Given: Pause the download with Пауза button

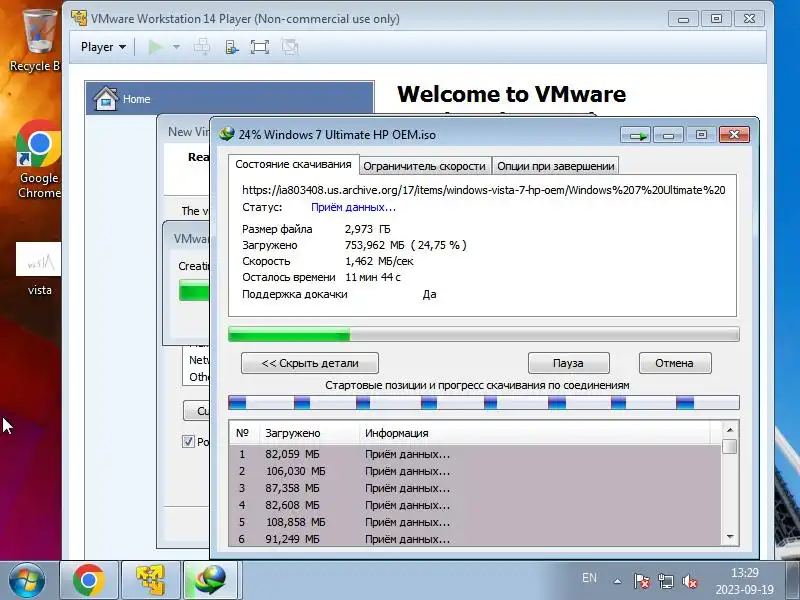Looking at the screenshot, I should tap(568, 363).
